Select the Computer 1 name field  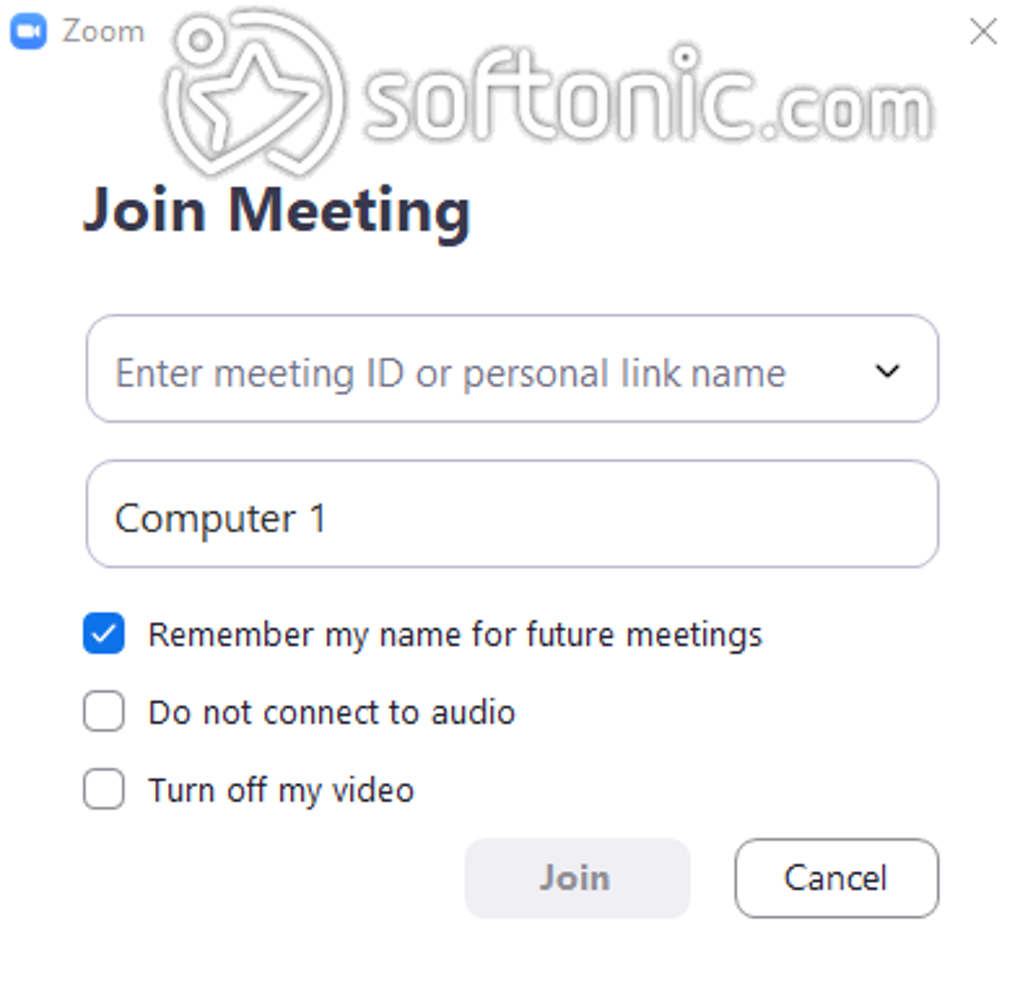coord(512,514)
